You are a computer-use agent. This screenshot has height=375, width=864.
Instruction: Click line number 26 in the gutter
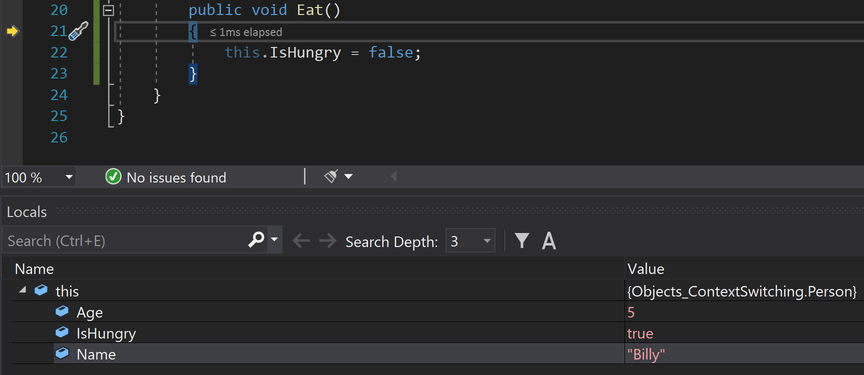click(x=59, y=137)
